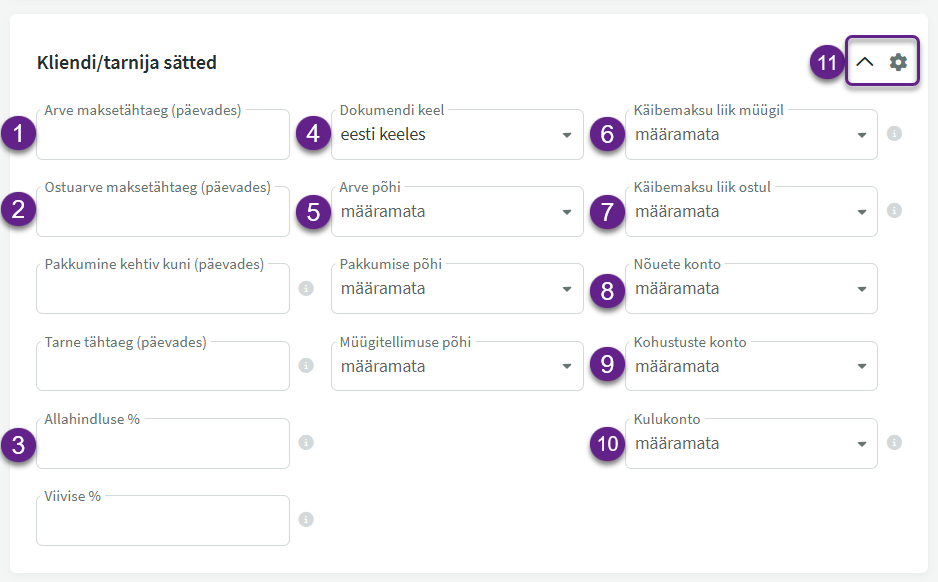Click the Arve maksetähtaeg input field
Viewport: 938px width, 582px height.
[x=163, y=137]
